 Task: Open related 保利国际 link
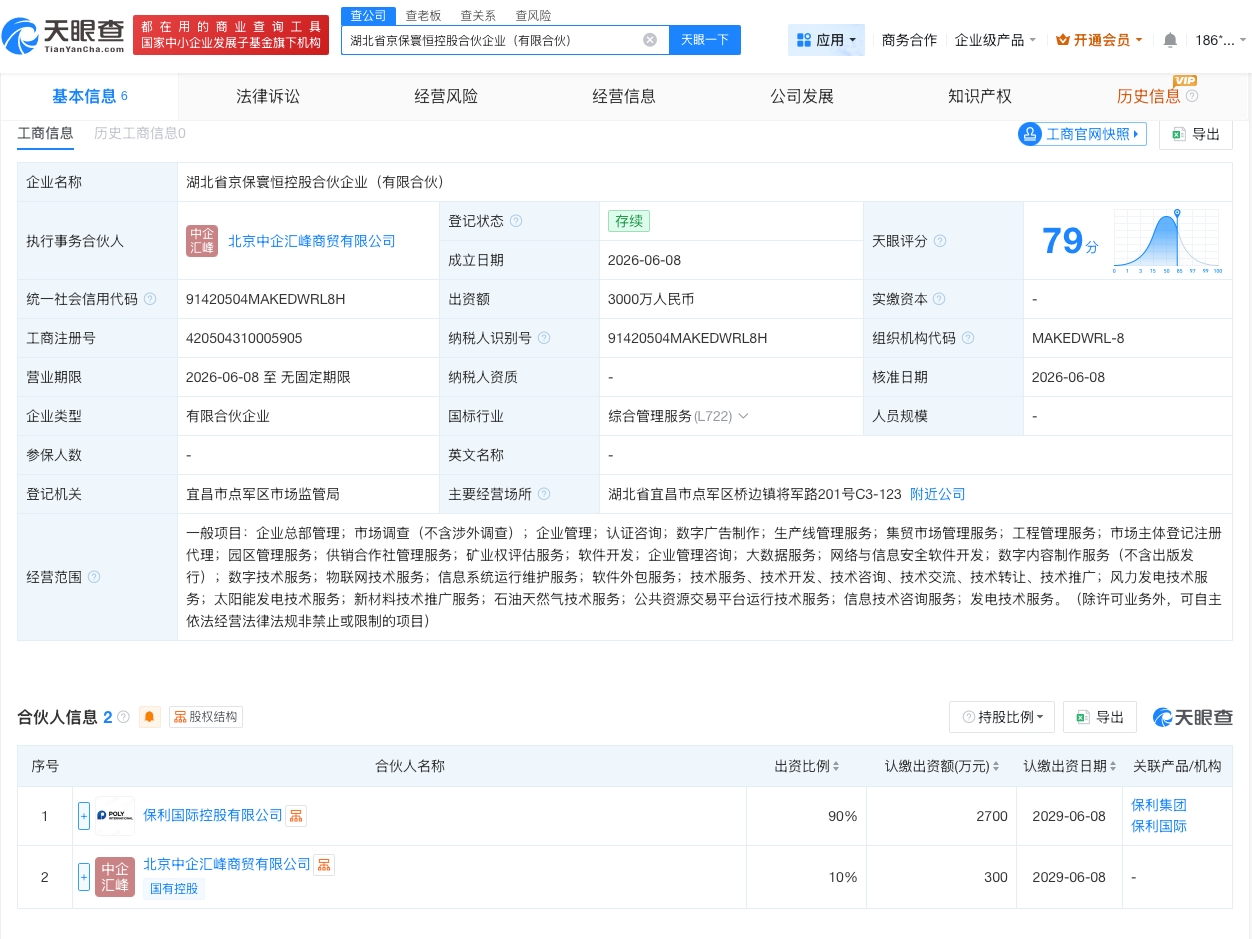[1159, 827]
